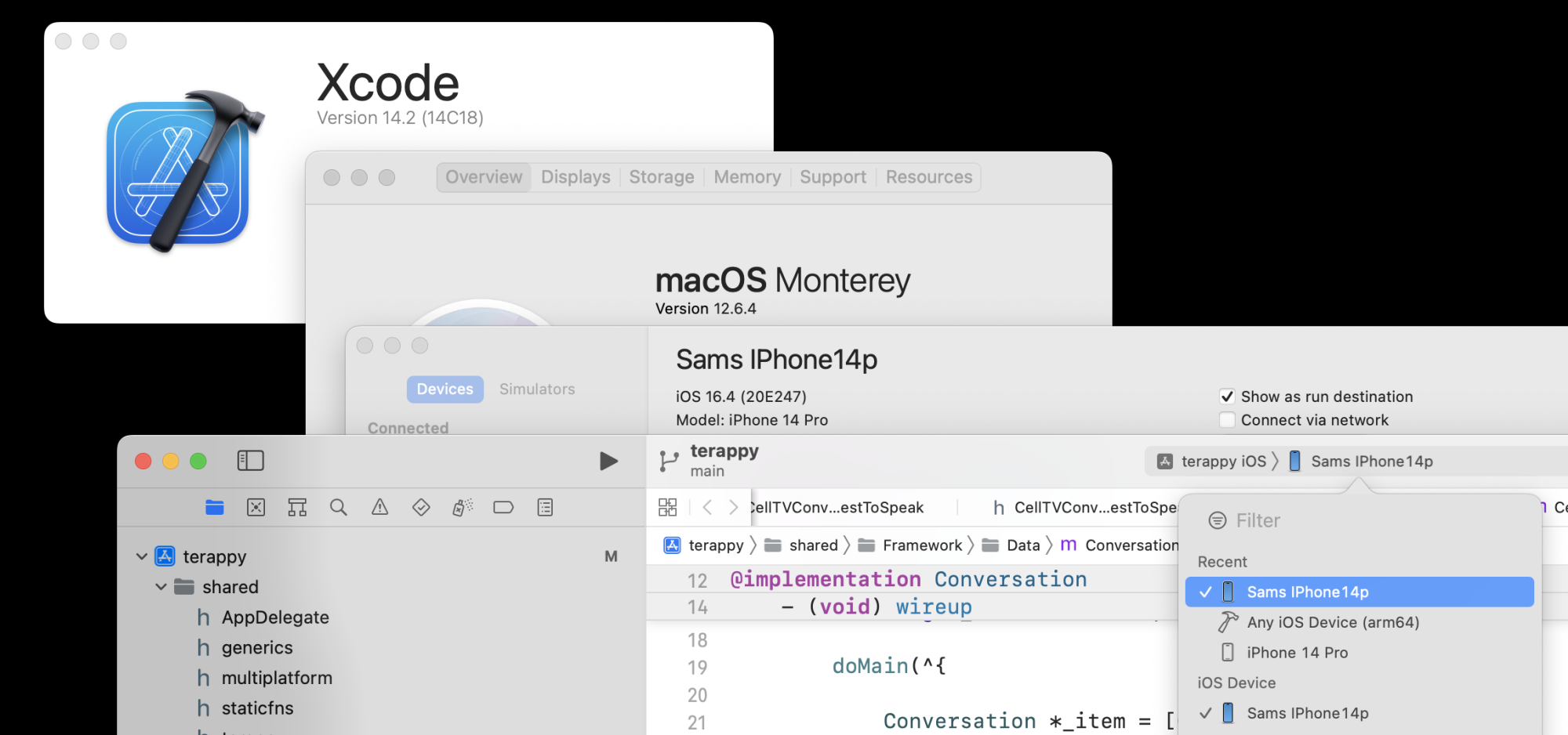This screenshot has width=1568, height=735.
Task: Switch to the Support tab
Action: pyautogui.click(x=833, y=177)
